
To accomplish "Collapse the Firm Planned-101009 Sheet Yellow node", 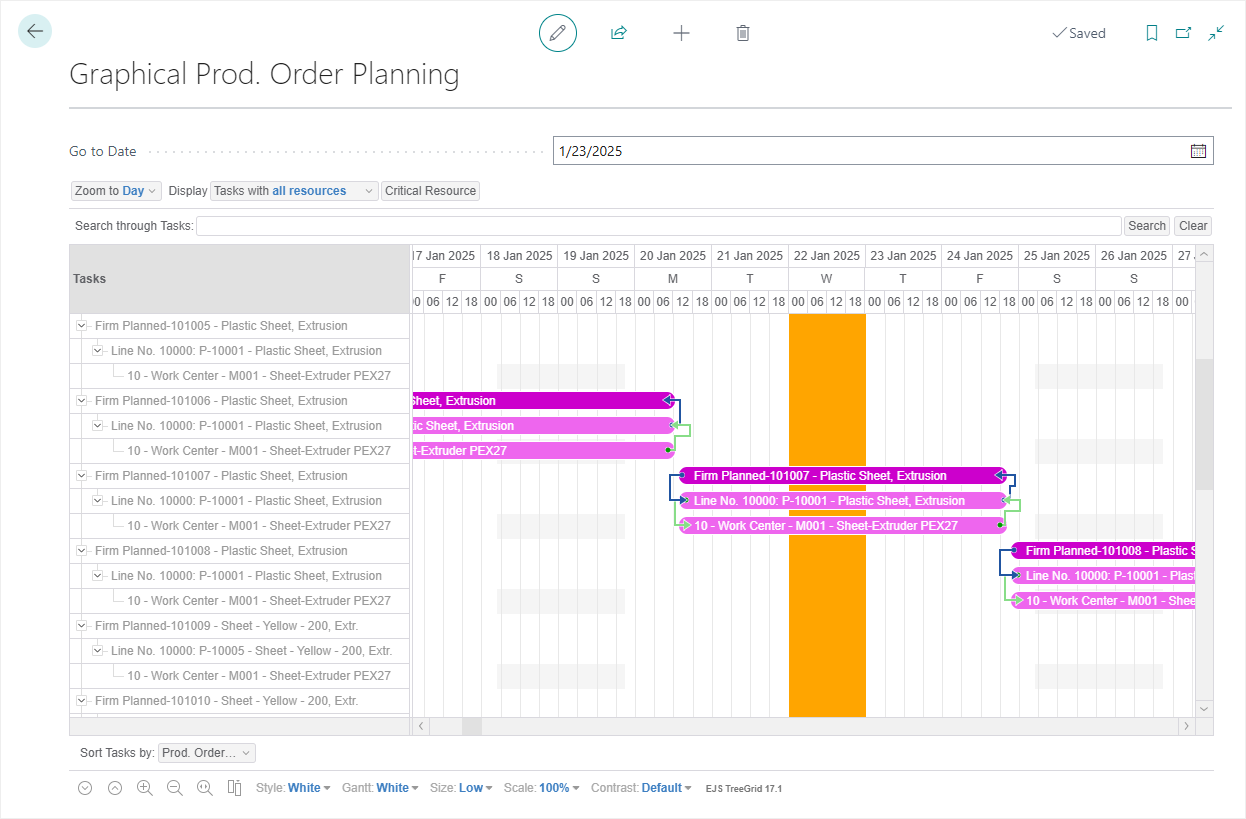I will (x=82, y=626).
